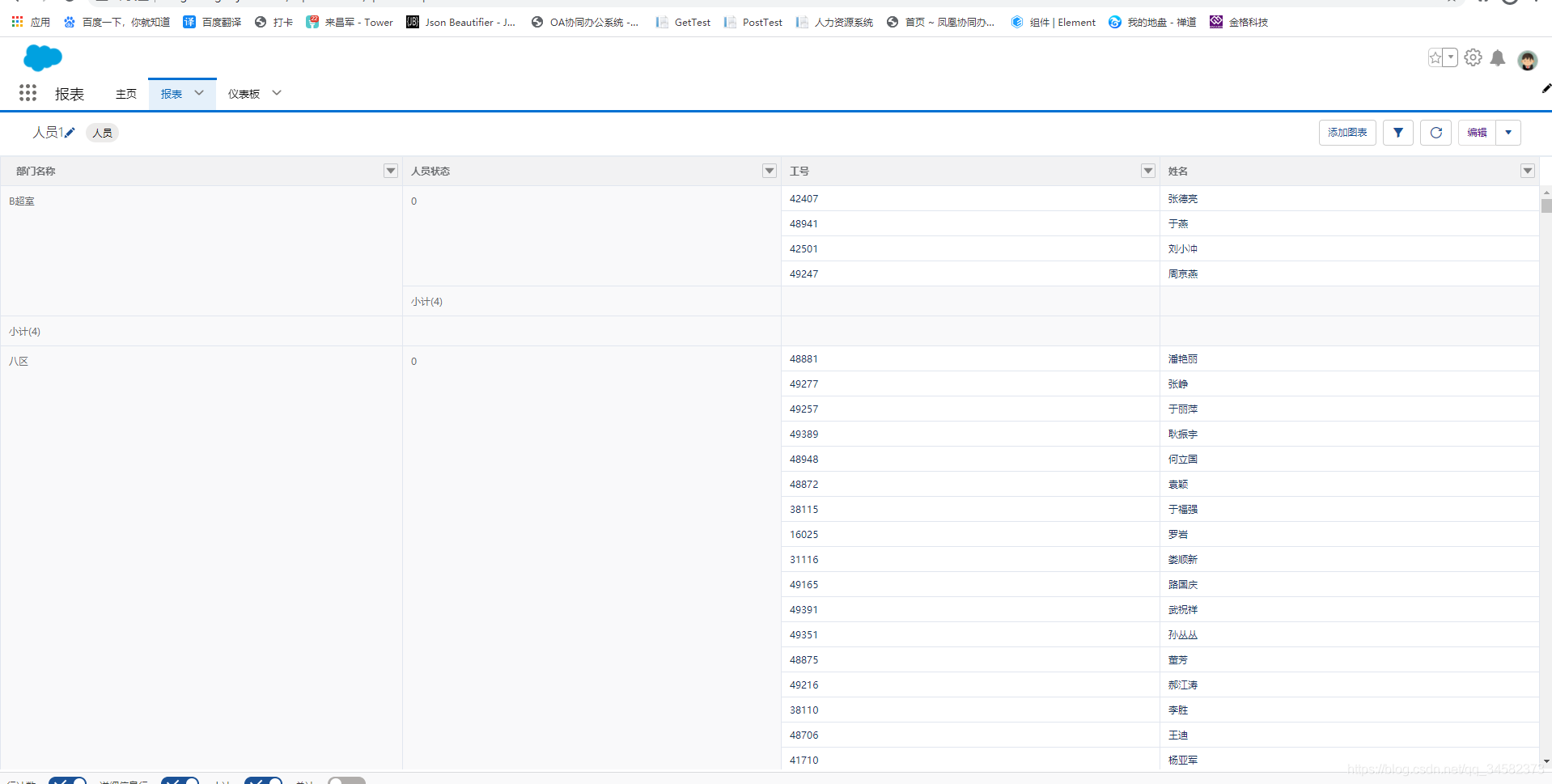Open the app launcher waffle icon

(28, 92)
